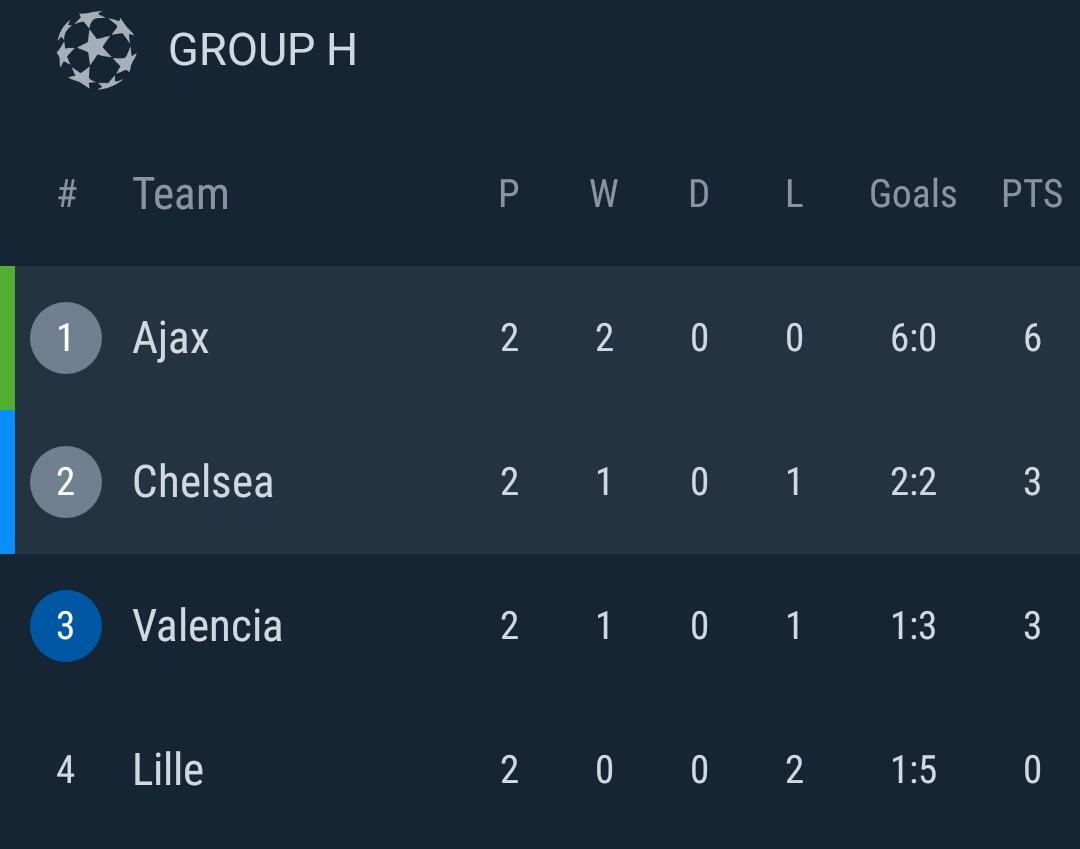Open the Chelsea team page

click(203, 482)
